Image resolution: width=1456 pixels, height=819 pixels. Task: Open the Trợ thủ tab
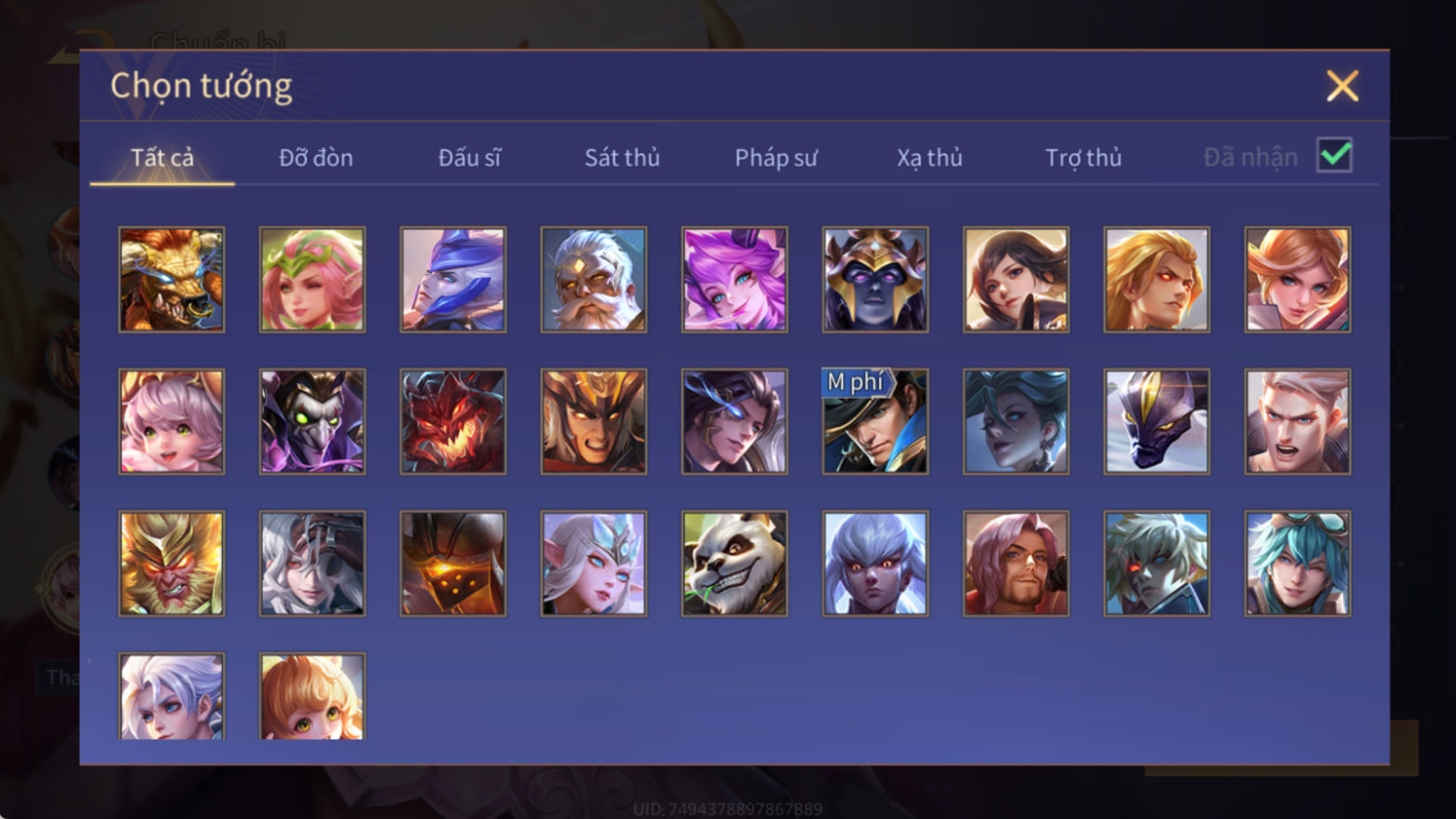1083,157
